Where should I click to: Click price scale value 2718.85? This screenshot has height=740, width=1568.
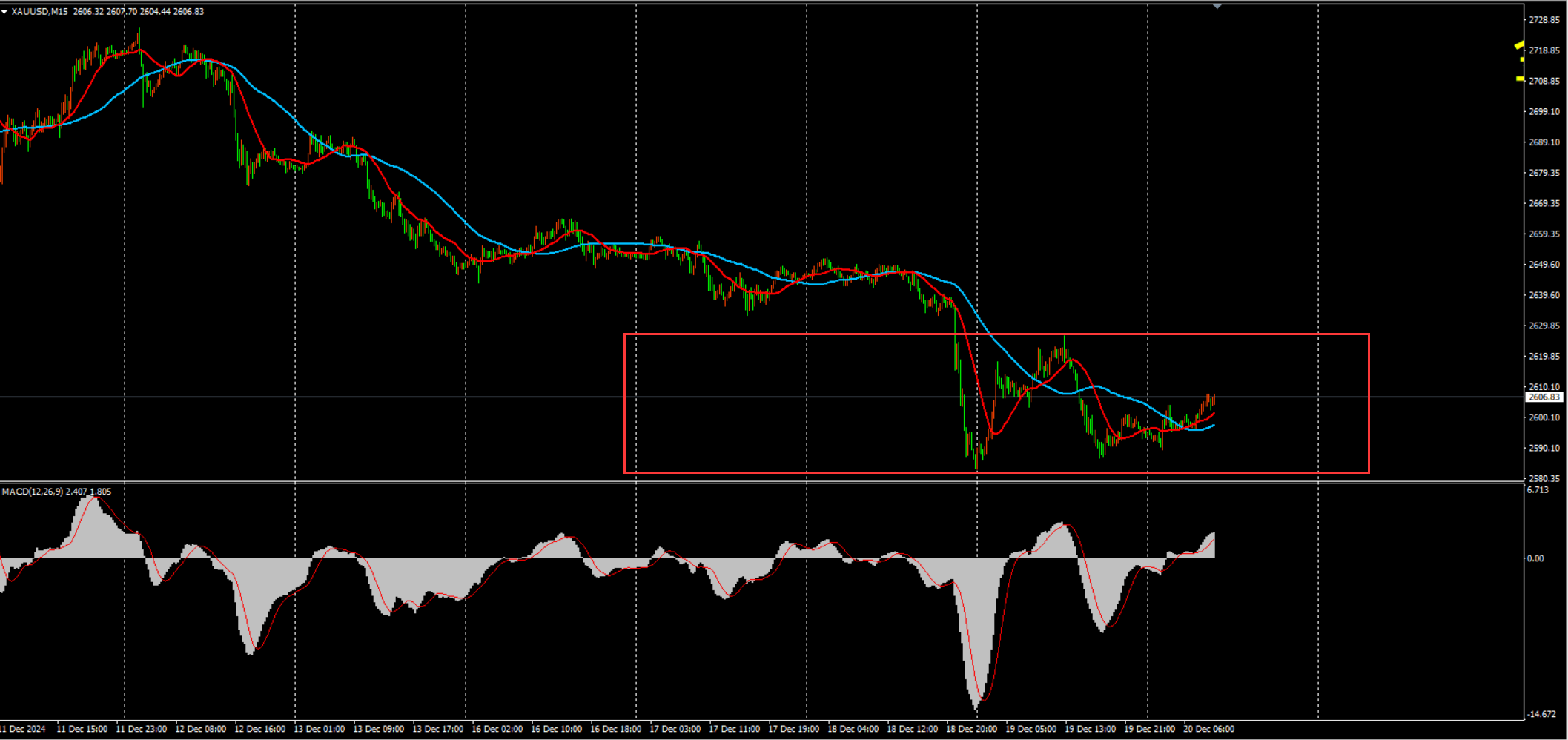pos(1544,50)
